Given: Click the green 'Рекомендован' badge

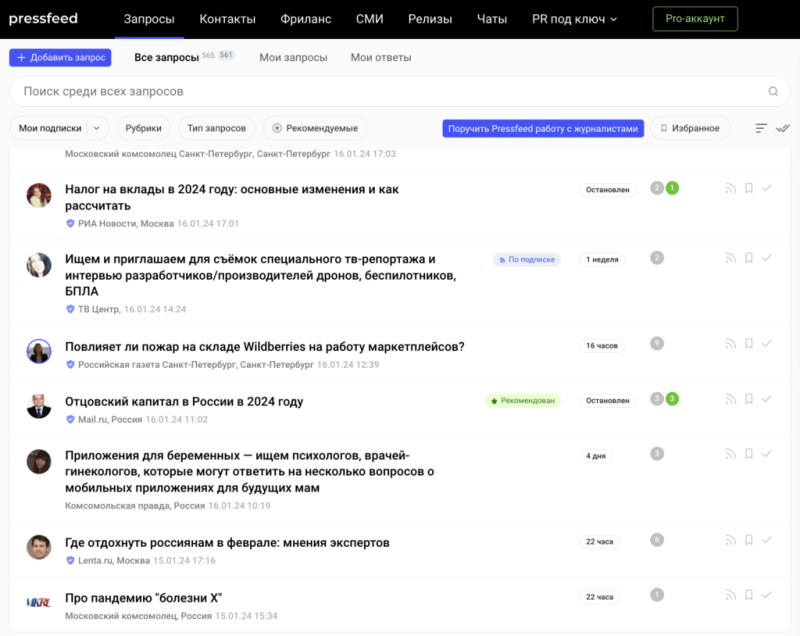Looking at the screenshot, I should pos(522,401).
